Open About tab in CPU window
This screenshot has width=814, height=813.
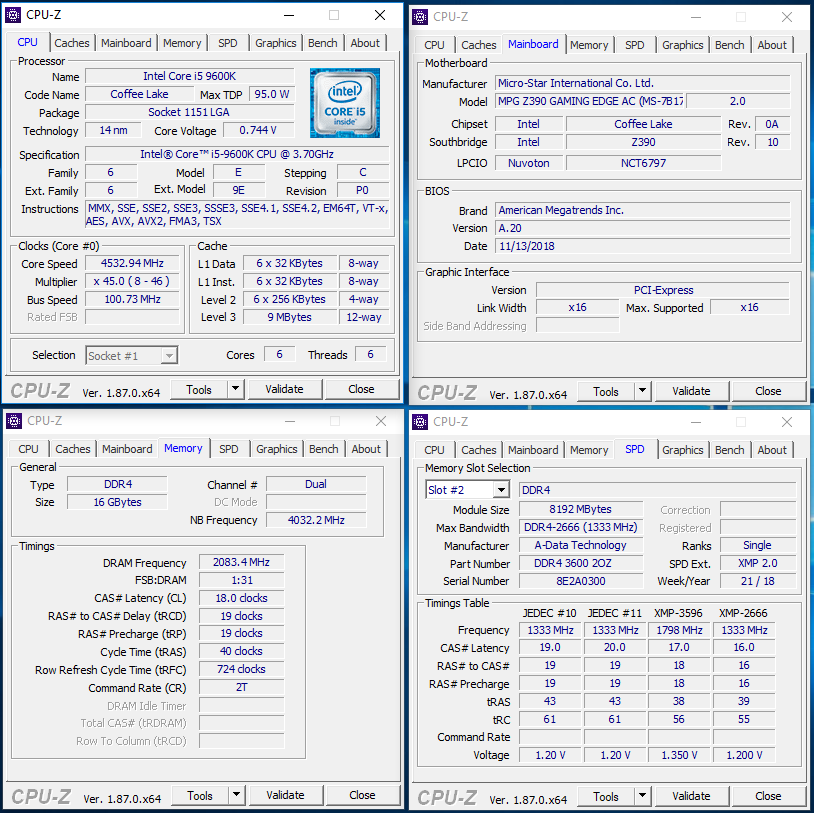pyautogui.click(x=365, y=43)
